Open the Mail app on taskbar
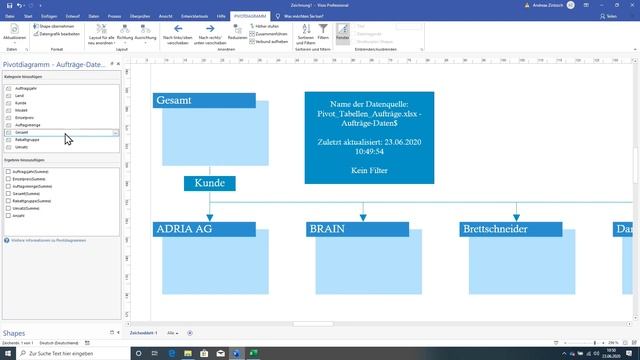640x360 pixels. pyautogui.click(x=220, y=353)
